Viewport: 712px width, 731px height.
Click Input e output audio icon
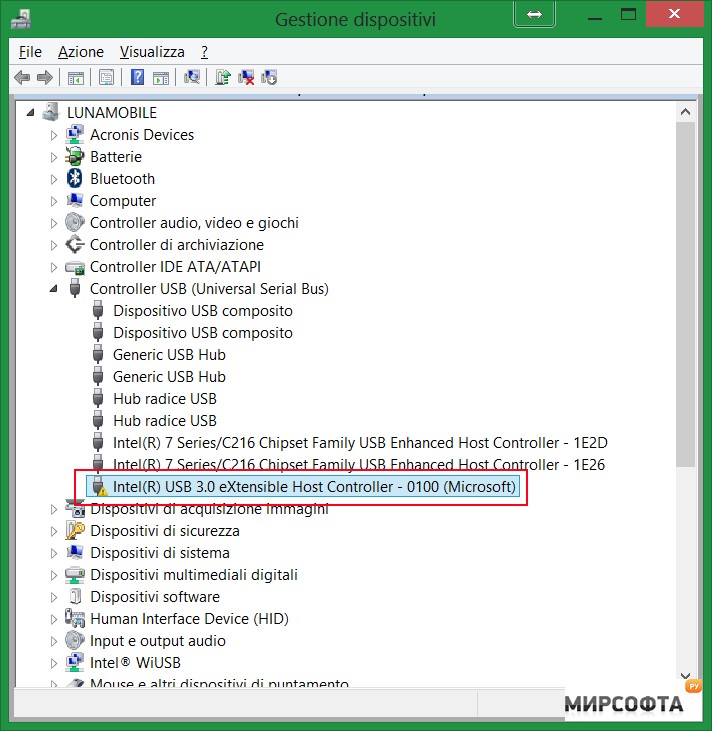click(75, 641)
